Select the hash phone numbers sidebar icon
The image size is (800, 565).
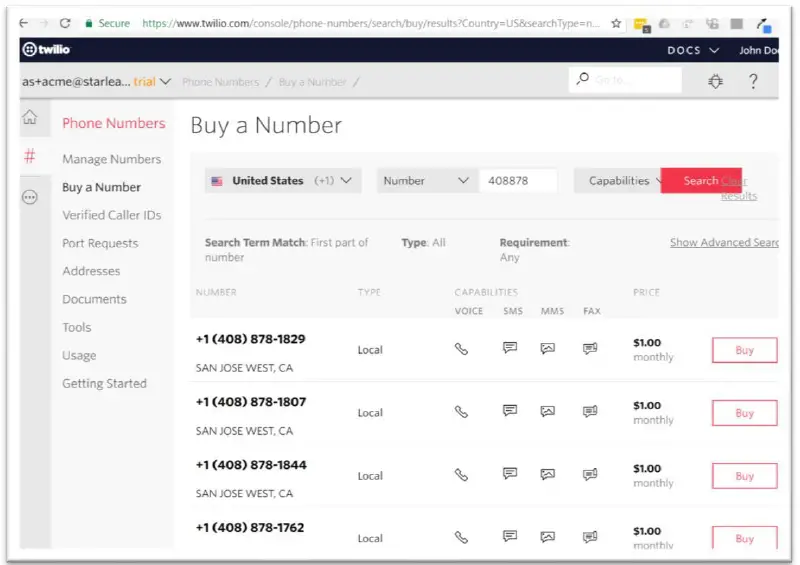pos(30,156)
